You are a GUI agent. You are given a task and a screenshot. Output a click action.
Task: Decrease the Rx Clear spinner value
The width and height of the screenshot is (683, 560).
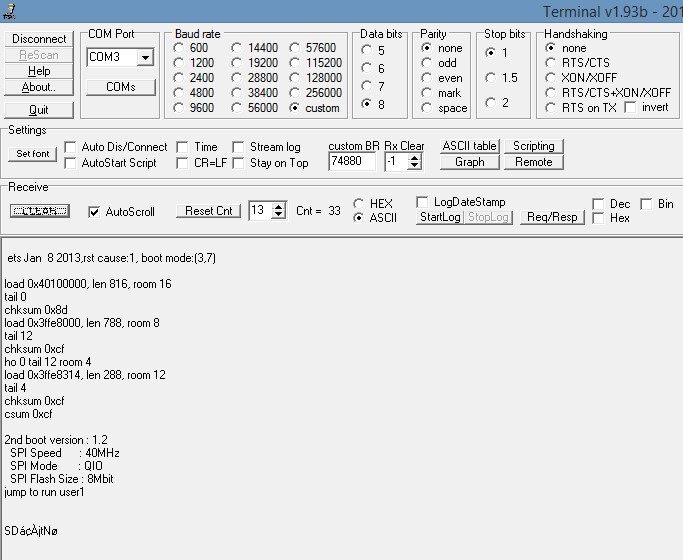(x=414, y=165)
